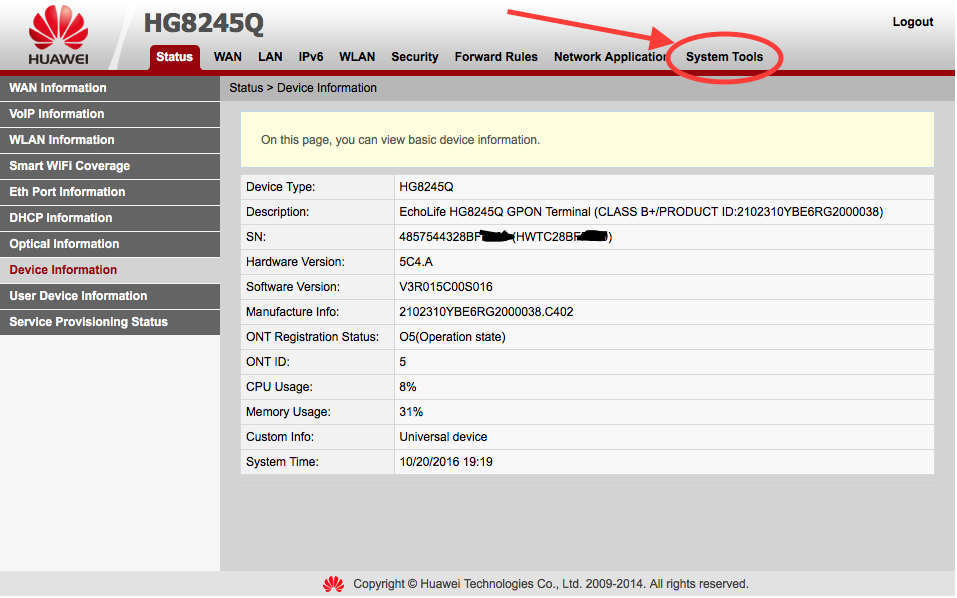Click the Status tab
Viewport: 957px width, 598px height.
(174, 57)
